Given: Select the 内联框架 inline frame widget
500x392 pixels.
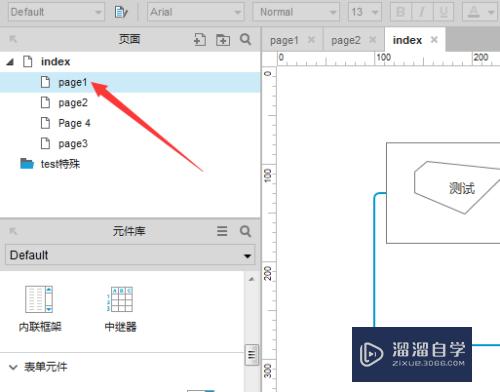Looking at the screenshot, I should [x=40, y=308].
